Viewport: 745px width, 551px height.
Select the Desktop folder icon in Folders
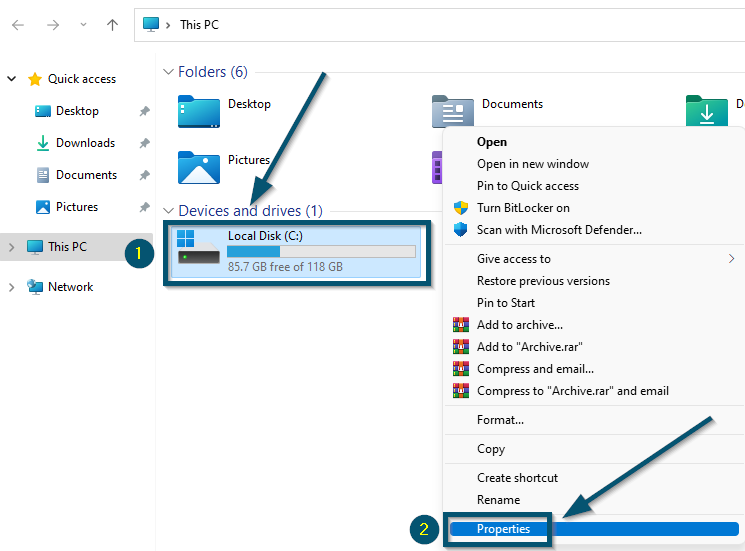pyautogui.click(x=199, y=111)
